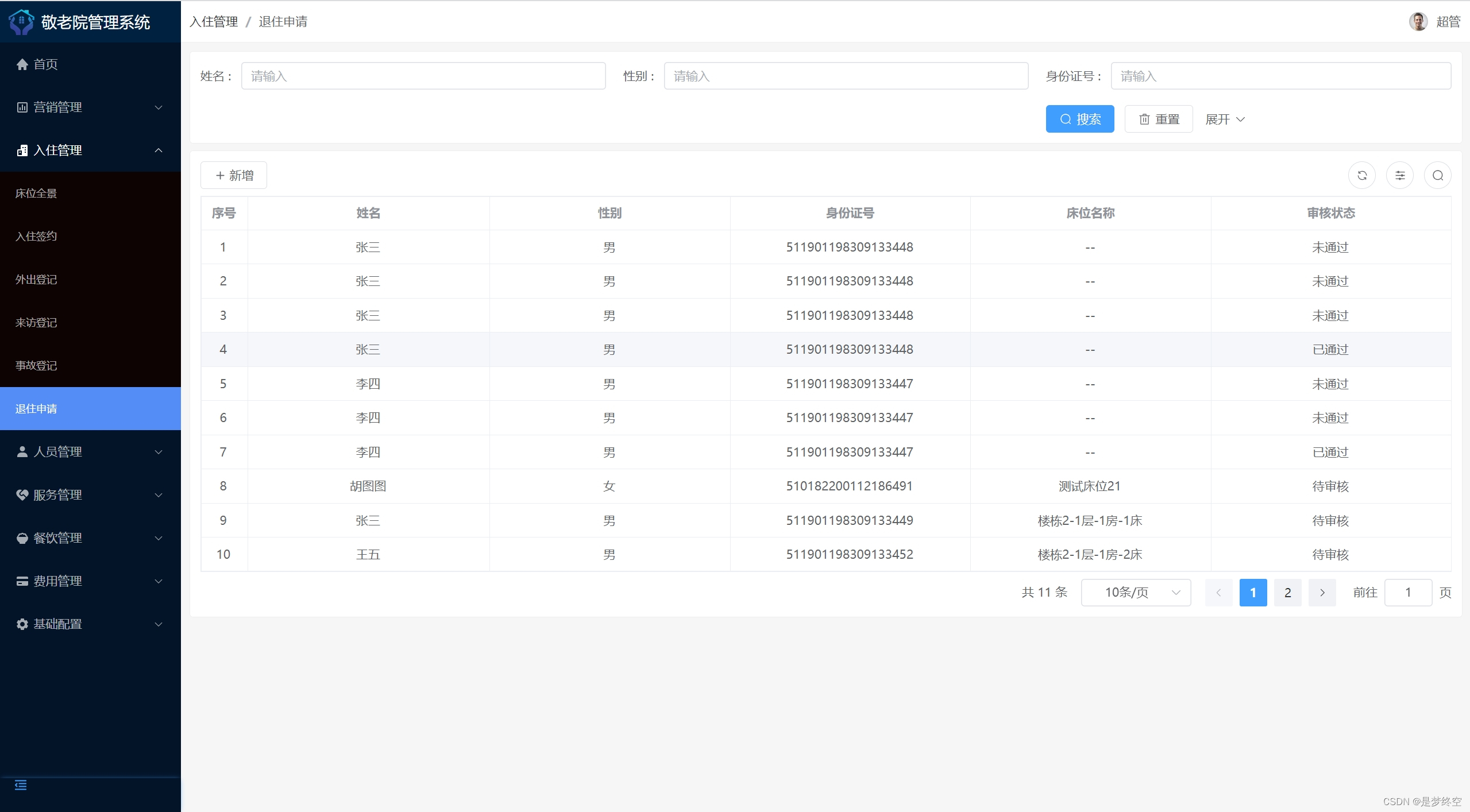The image size is (1470, 812).
Task: Click the page 1 pagination button
Action: (1253, 593)
